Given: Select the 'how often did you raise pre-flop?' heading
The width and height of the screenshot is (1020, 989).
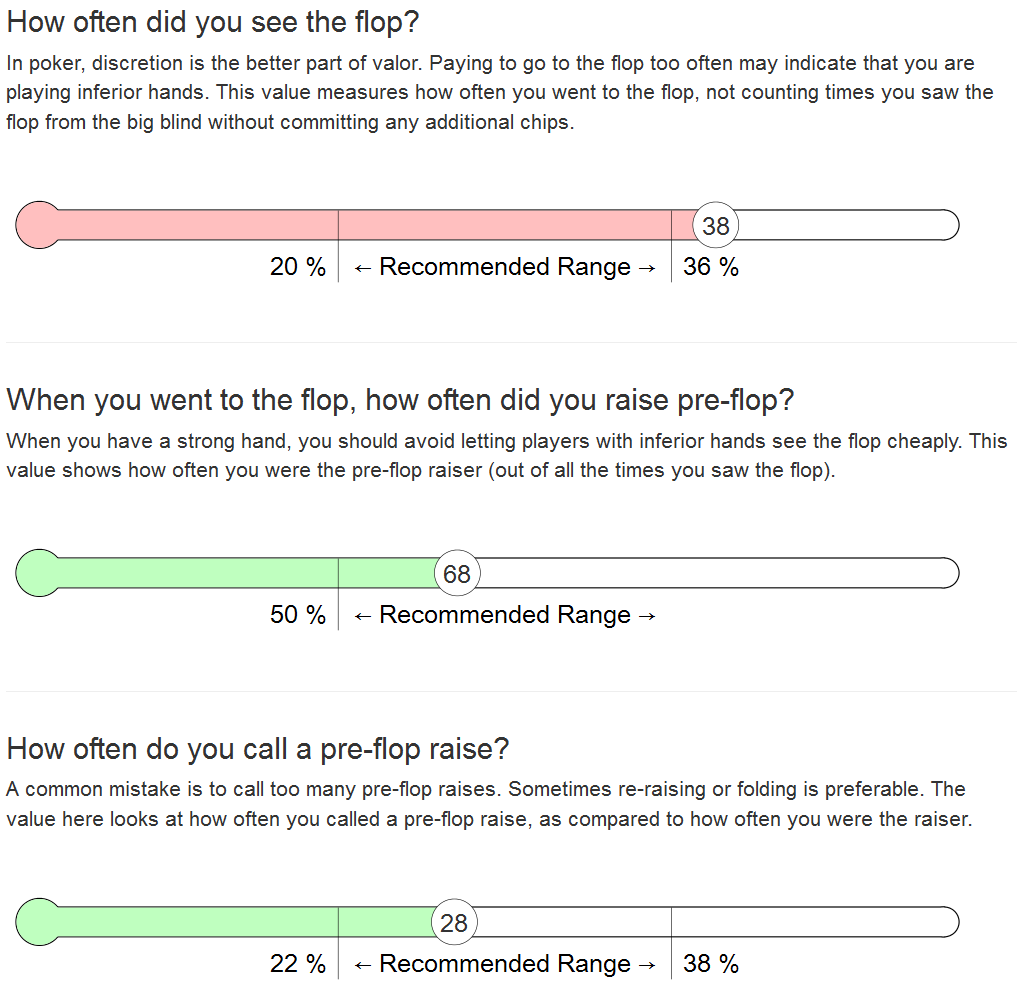Looking at the screenshot, I should click(x=400, y=400).
